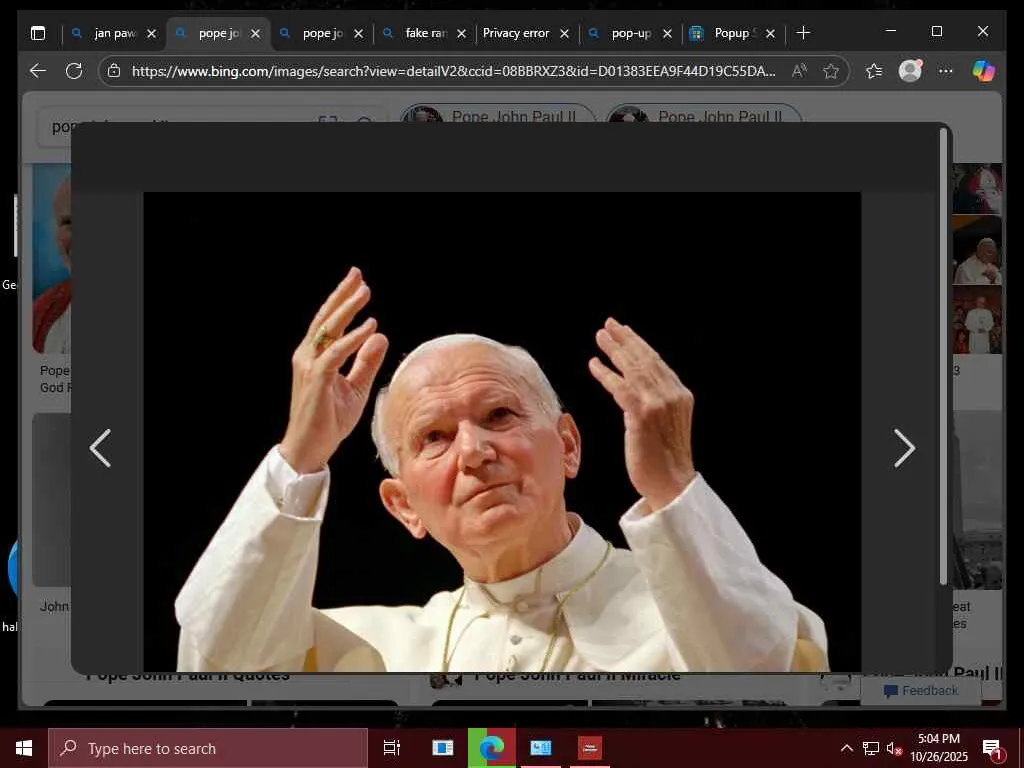Open a new browser tab

click(x=803, y=33)
